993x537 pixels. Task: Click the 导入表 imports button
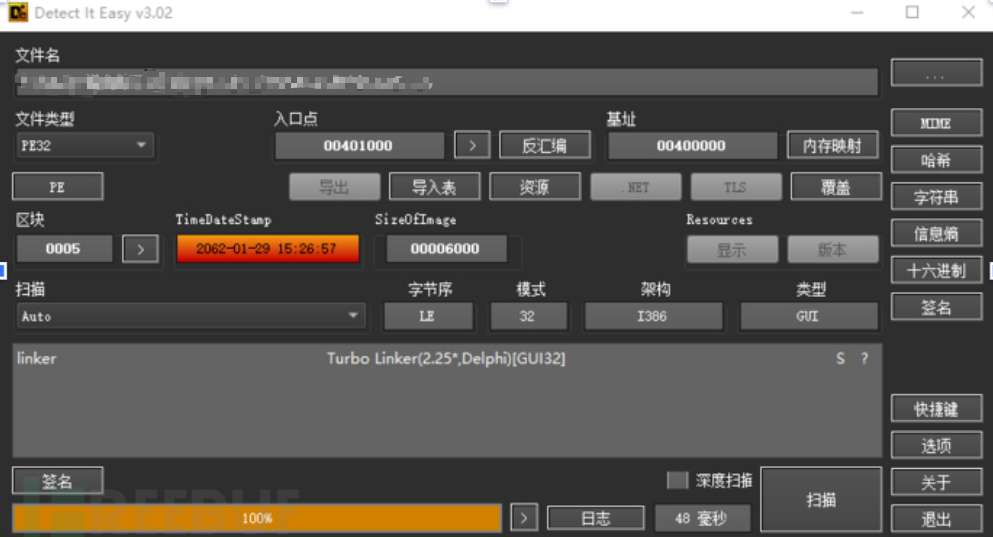[x=434, y=187]
